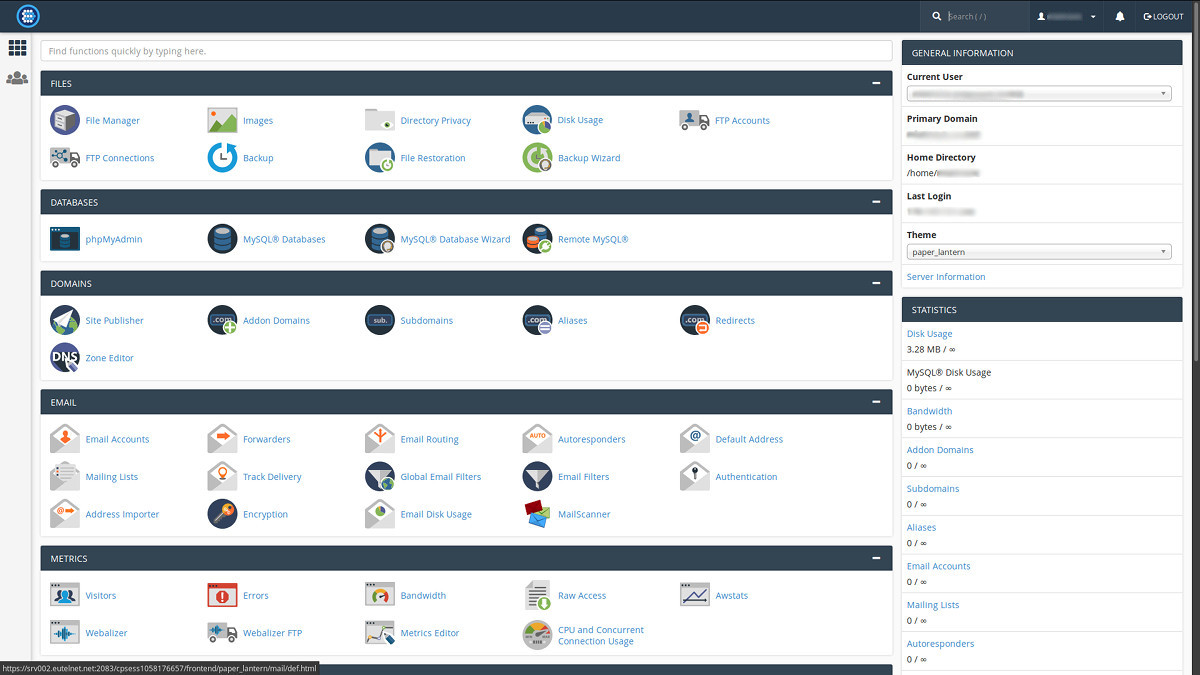This screenshot has height=675, width=1200.
Task: Open the user account menu in top bar
Action: [1066, 16]
